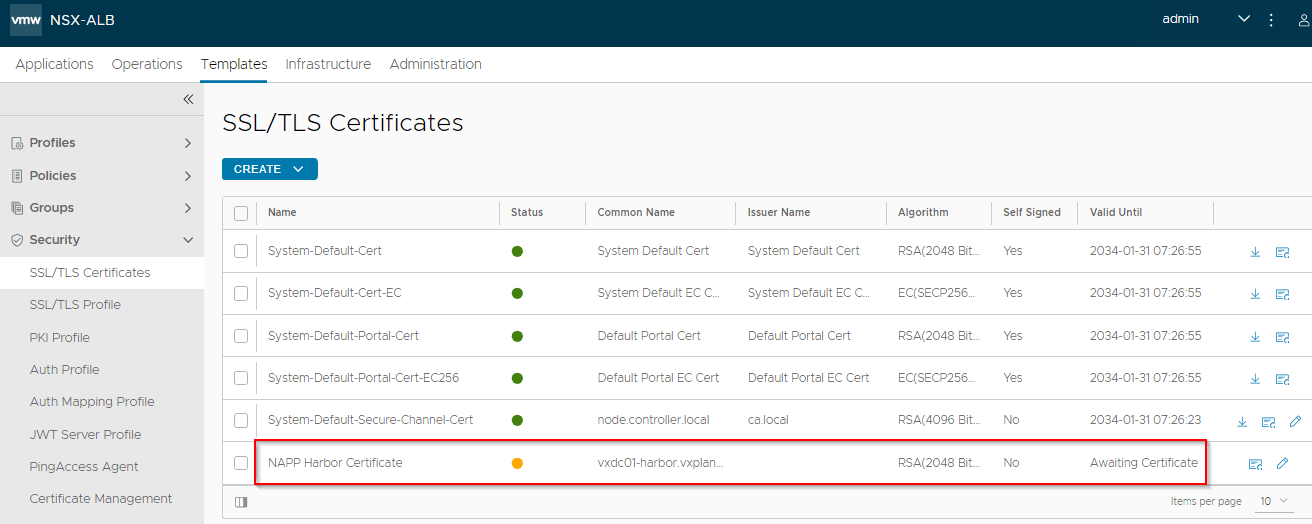Check the System-Default-Cert row checkbox
Image resolution: width=1312 pixels, height=524 pixels.
[x=241, y=251]
